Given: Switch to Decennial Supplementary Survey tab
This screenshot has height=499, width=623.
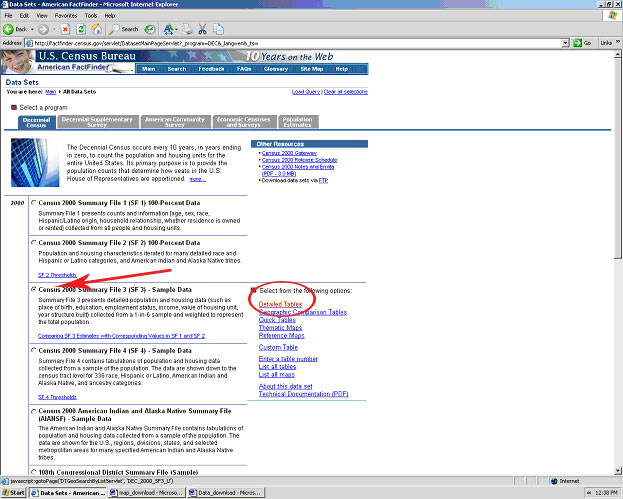Looking at the screenshot, I should pyautogui.click(x=97, y=122).
